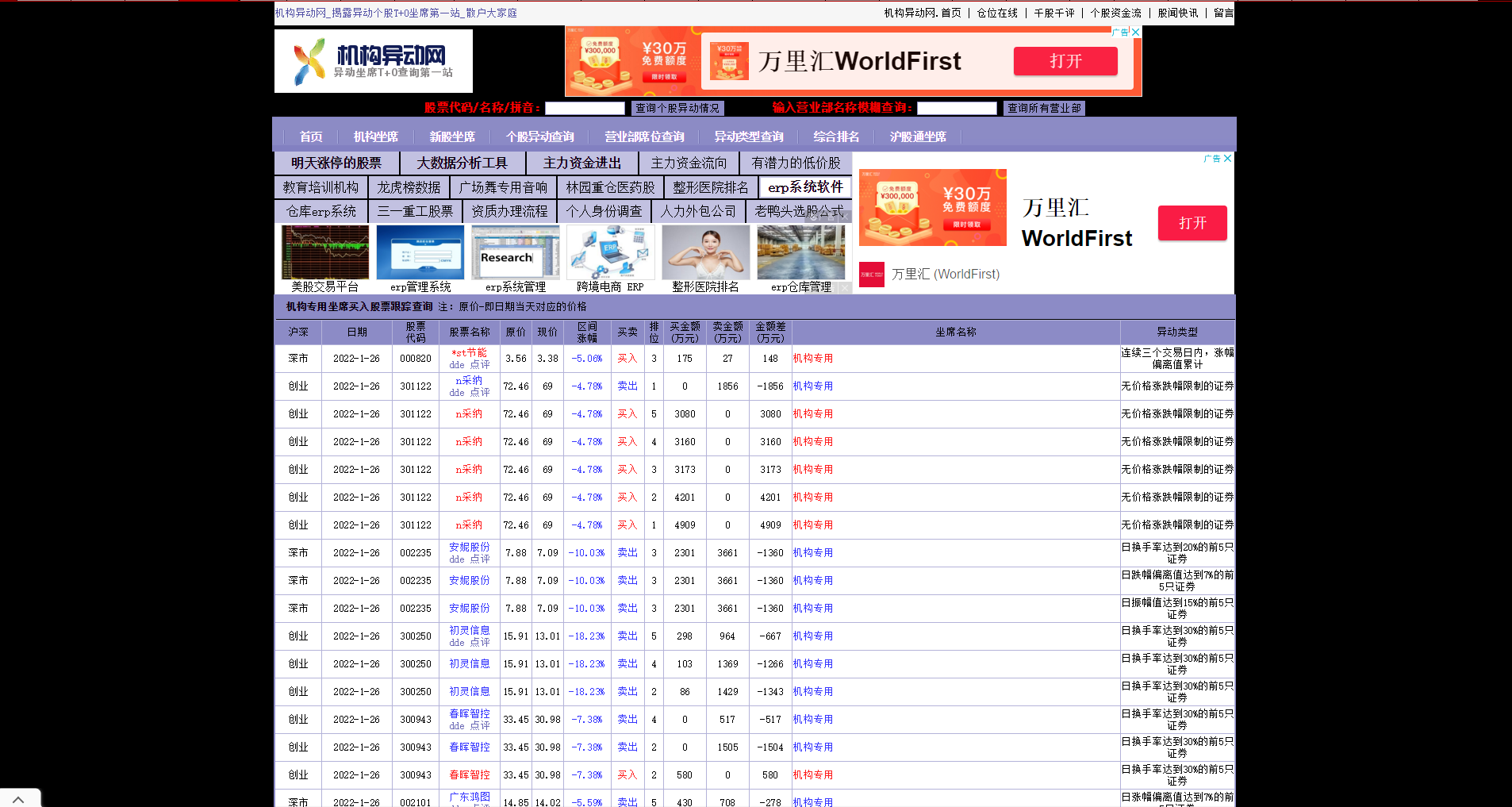Open 首页 in the purple navigation bar
Screen dimensions: 1512x807
click(311, 136)
